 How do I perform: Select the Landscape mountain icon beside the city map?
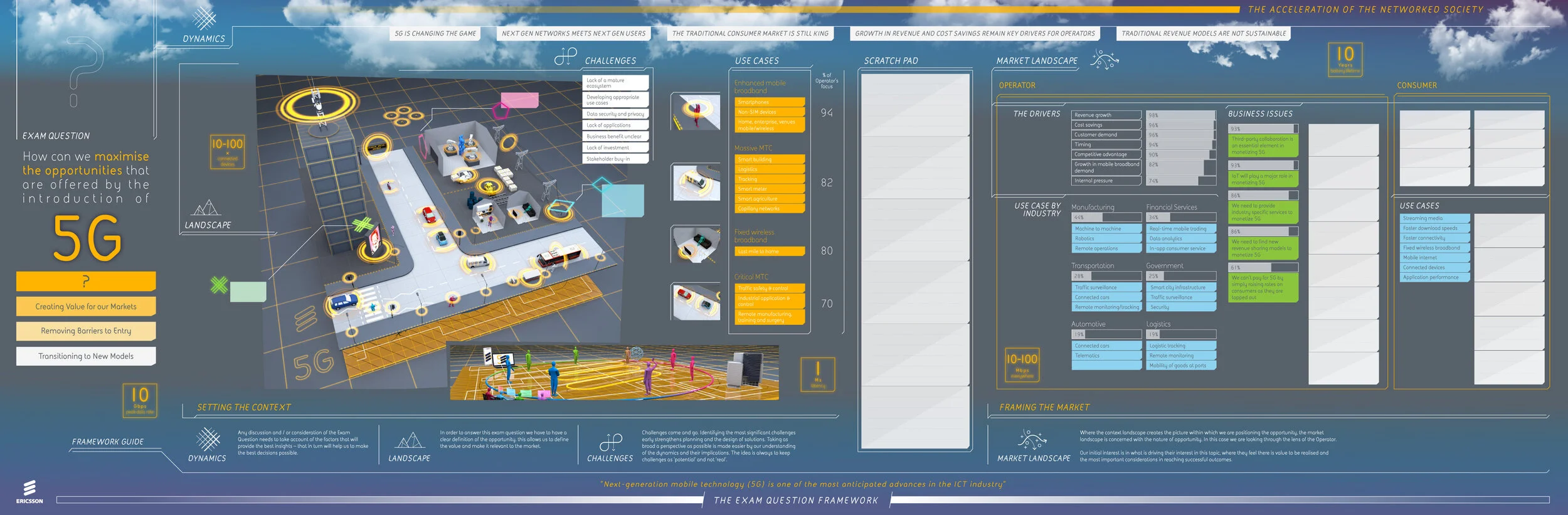pos(206,208)
